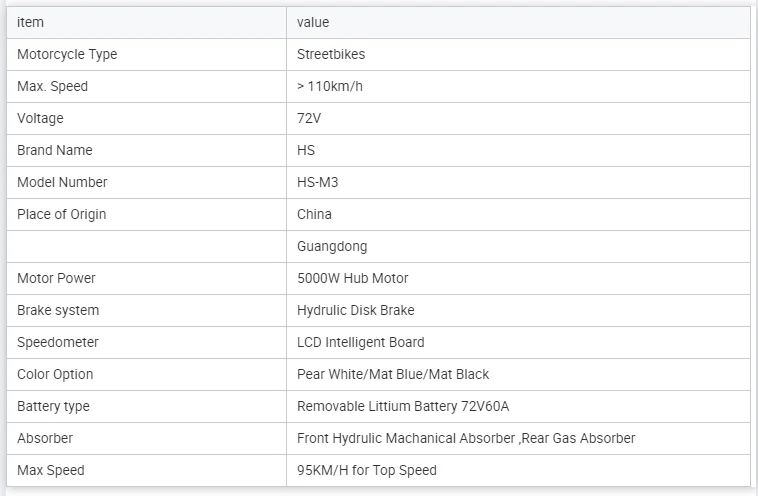The height and width of the screenshot is (496, 758).
Task: Select the 'Absorber' row label
Action: pos(45,438)
